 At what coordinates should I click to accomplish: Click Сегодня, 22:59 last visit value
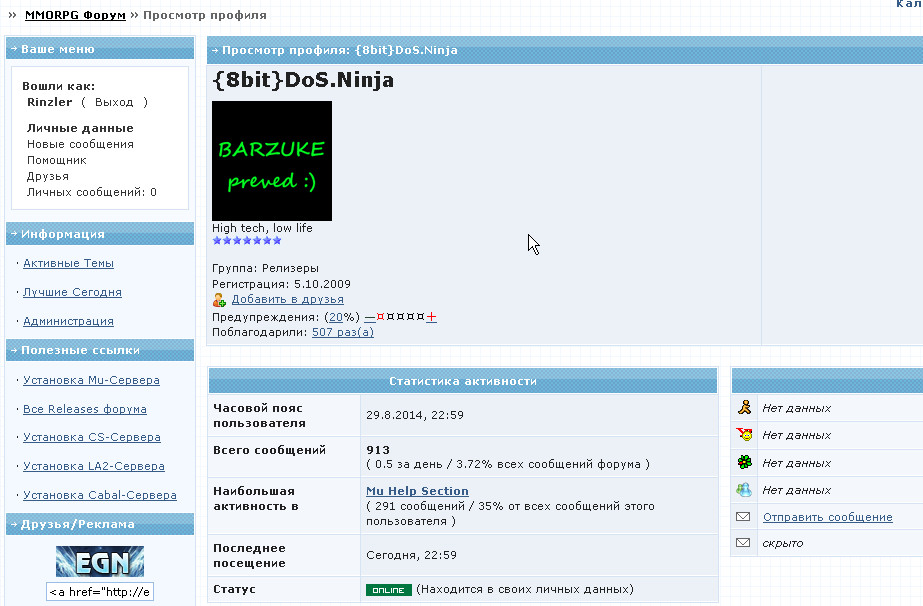[411, 555]
